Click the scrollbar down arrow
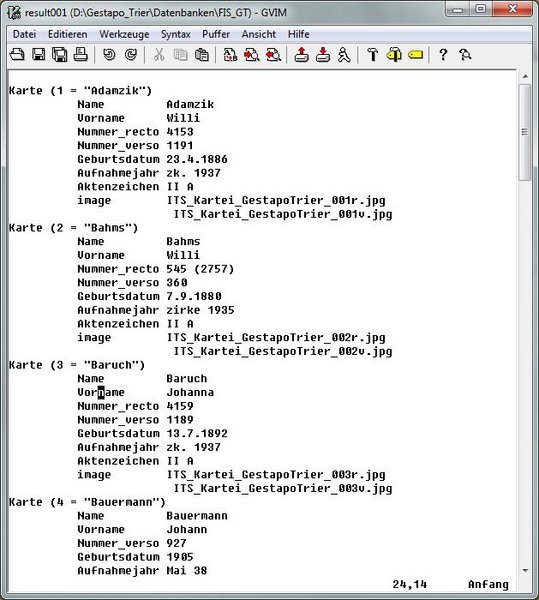Image resolution: width=539 pixels, height=600 pixels. (x=525, y=570)
